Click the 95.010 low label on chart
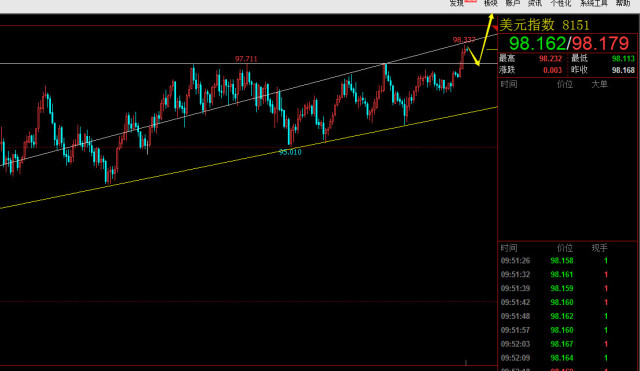Image resolution: width=640 pixels, height=371 pixels. click(x=290, y=152)
